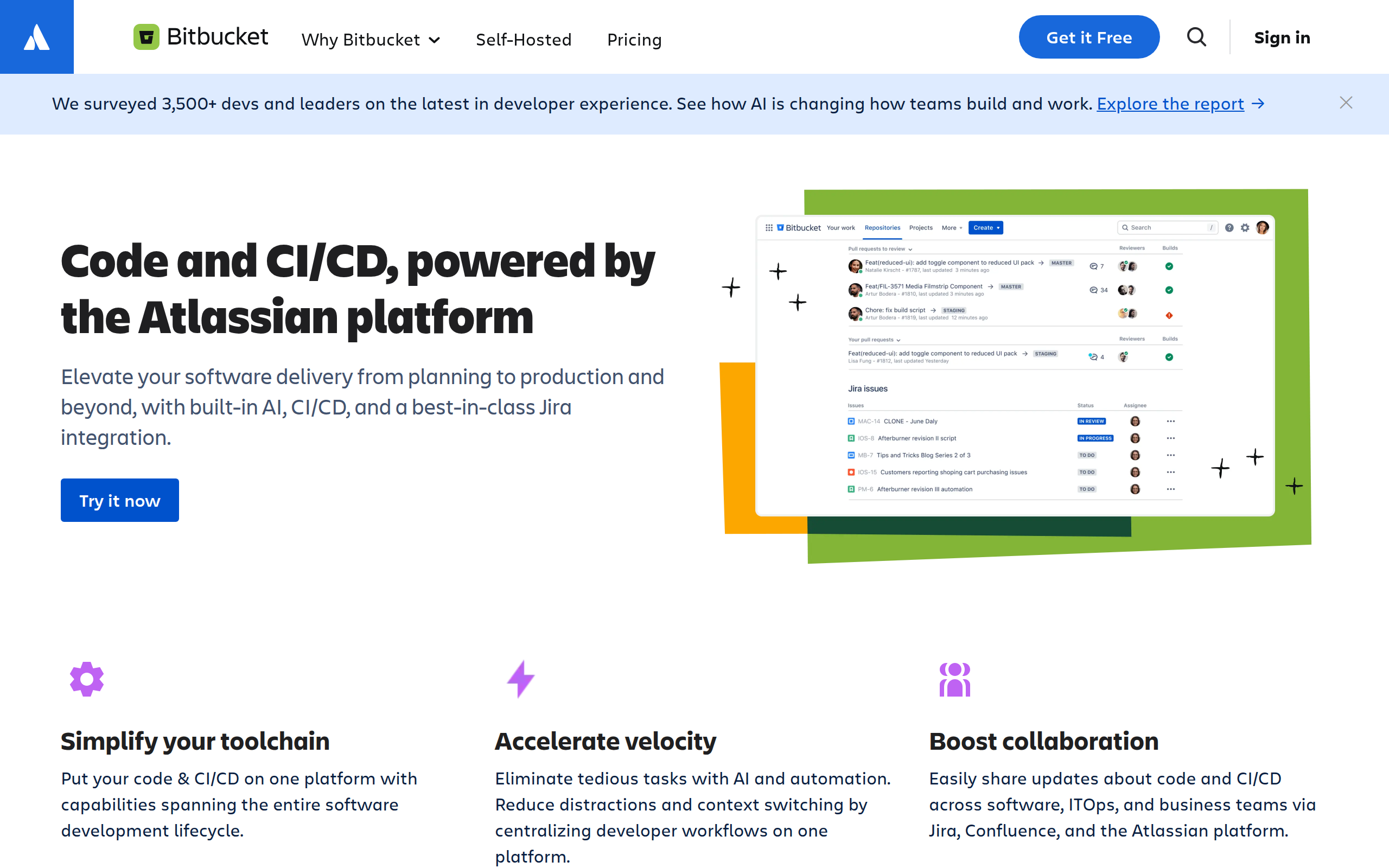The height and width of the screenshot is (868, 1389).
Task: Click the Try it now button
Action: tap(120, 500)
